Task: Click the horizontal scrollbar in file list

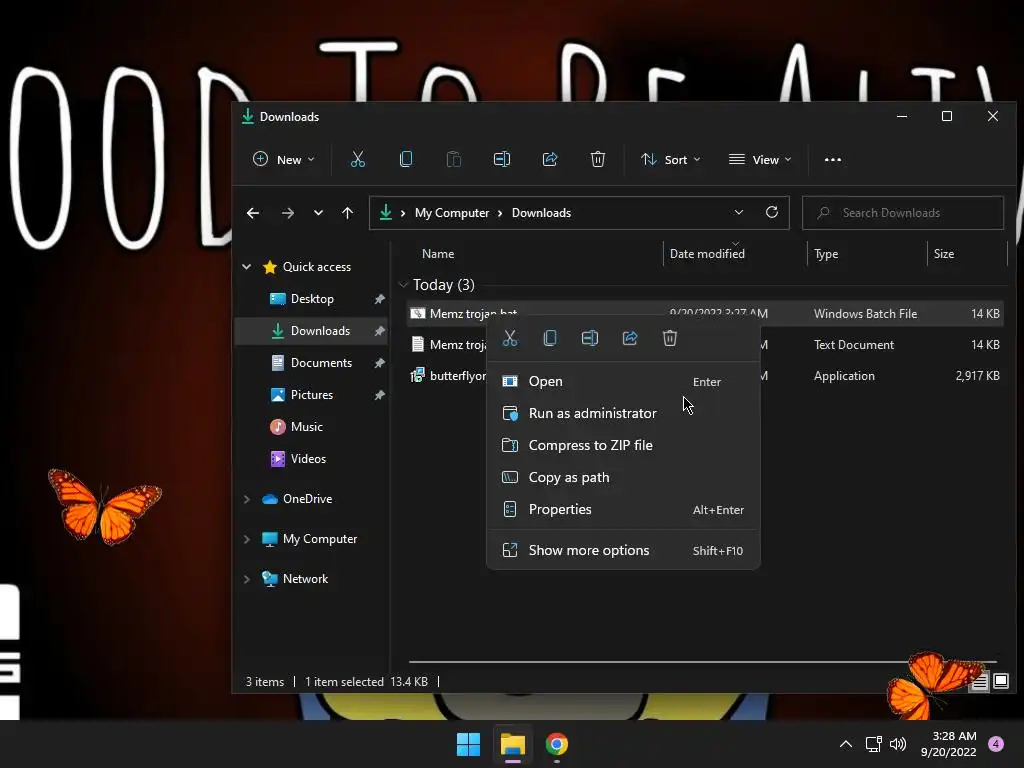Action: 702,662
